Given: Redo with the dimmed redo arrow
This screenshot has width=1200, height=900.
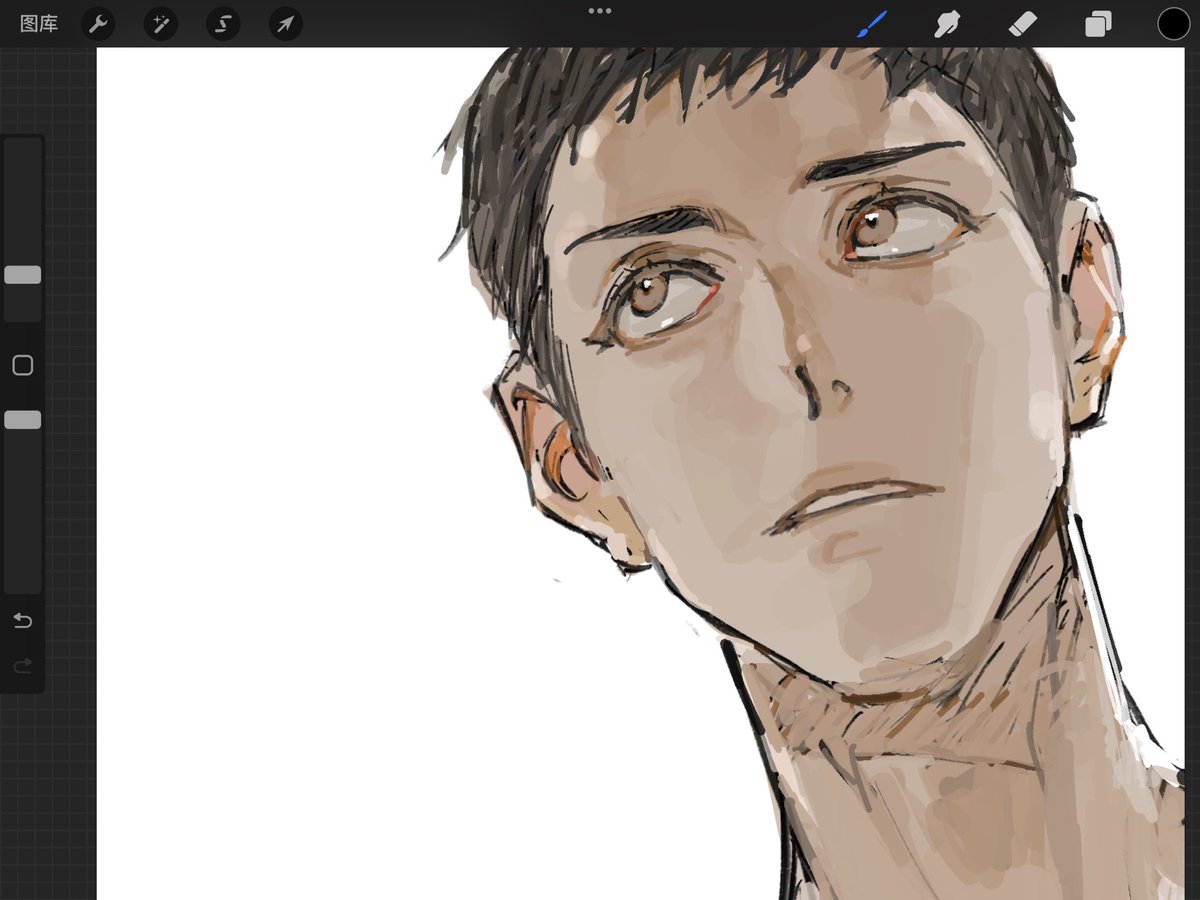Looking at the screenshot, I should tap(23, 666).
